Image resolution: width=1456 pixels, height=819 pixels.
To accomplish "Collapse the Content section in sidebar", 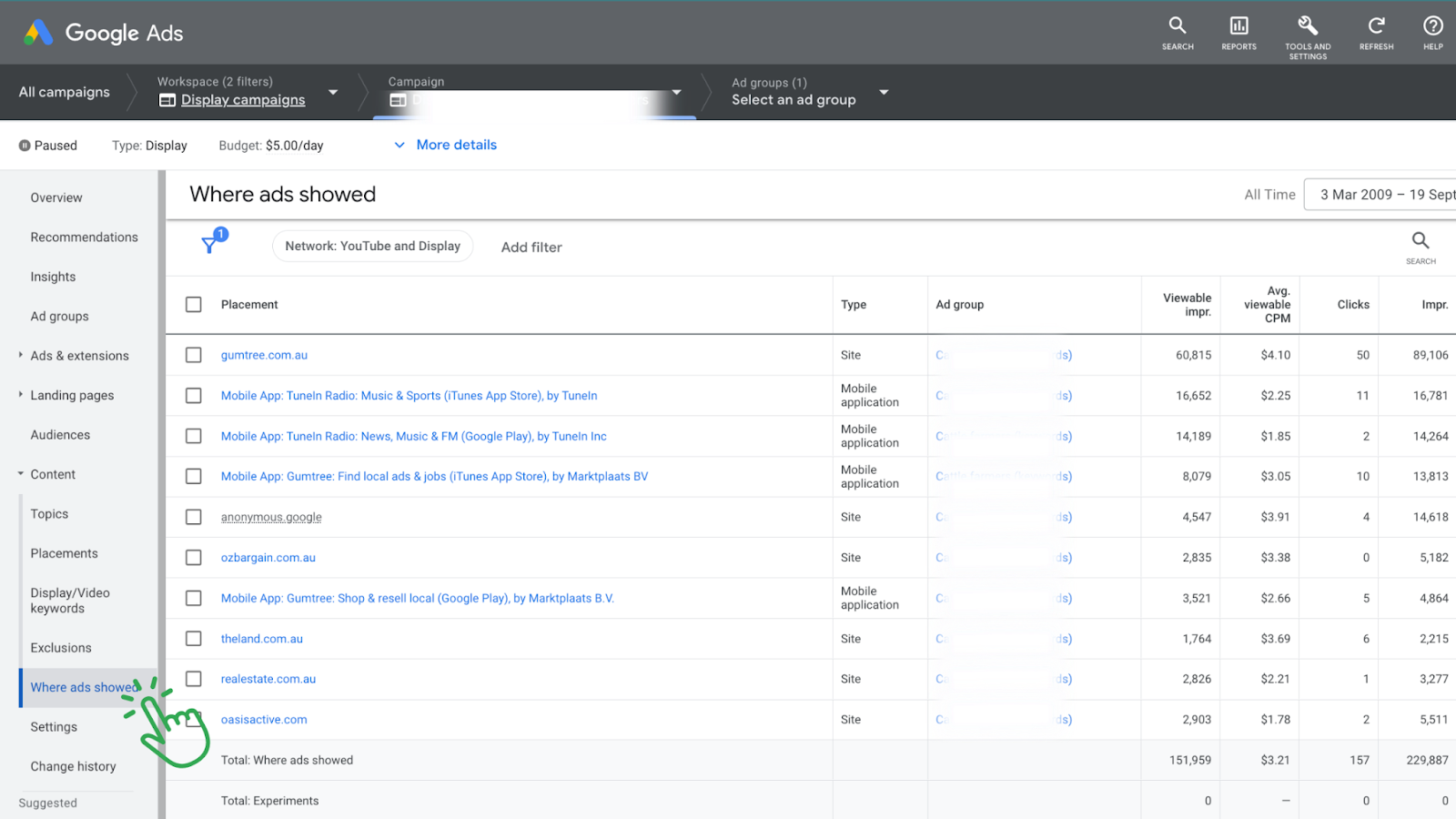I will 21,474.
